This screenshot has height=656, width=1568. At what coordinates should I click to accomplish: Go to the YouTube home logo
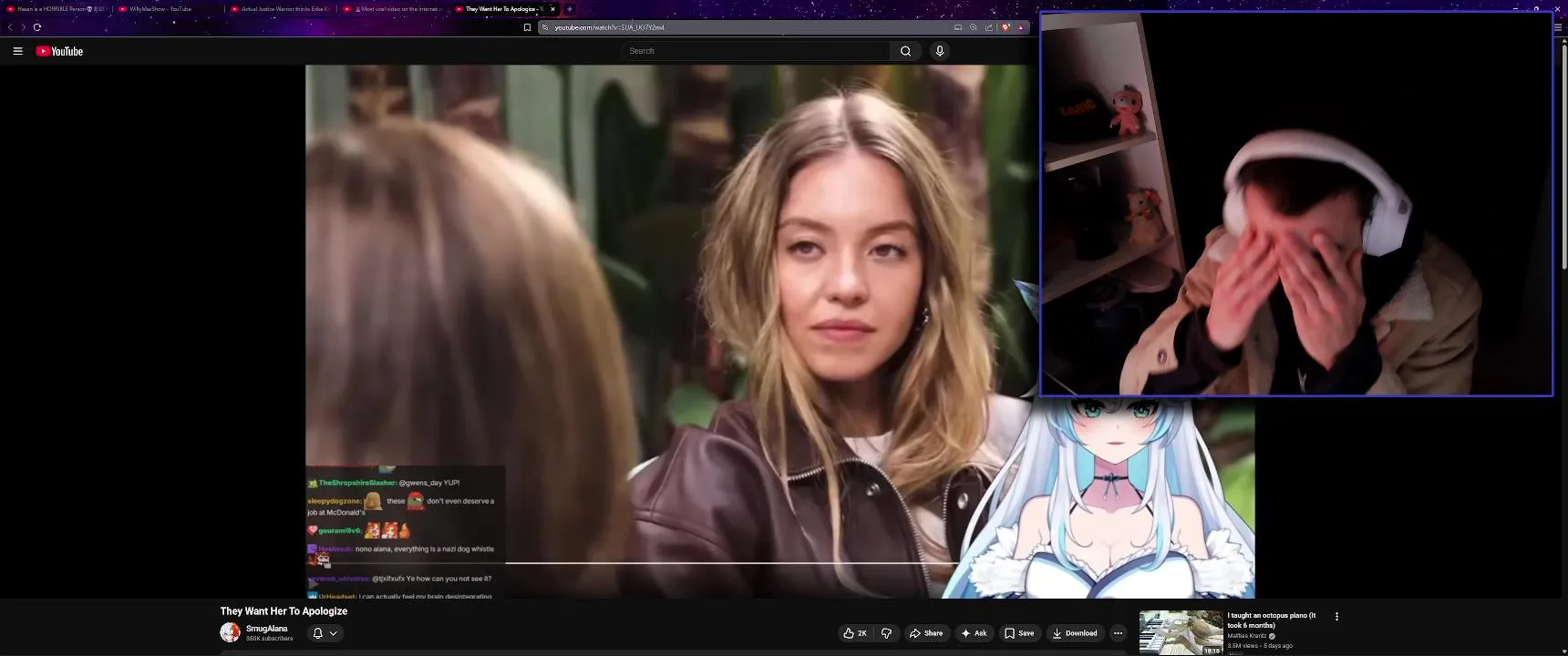59,51
